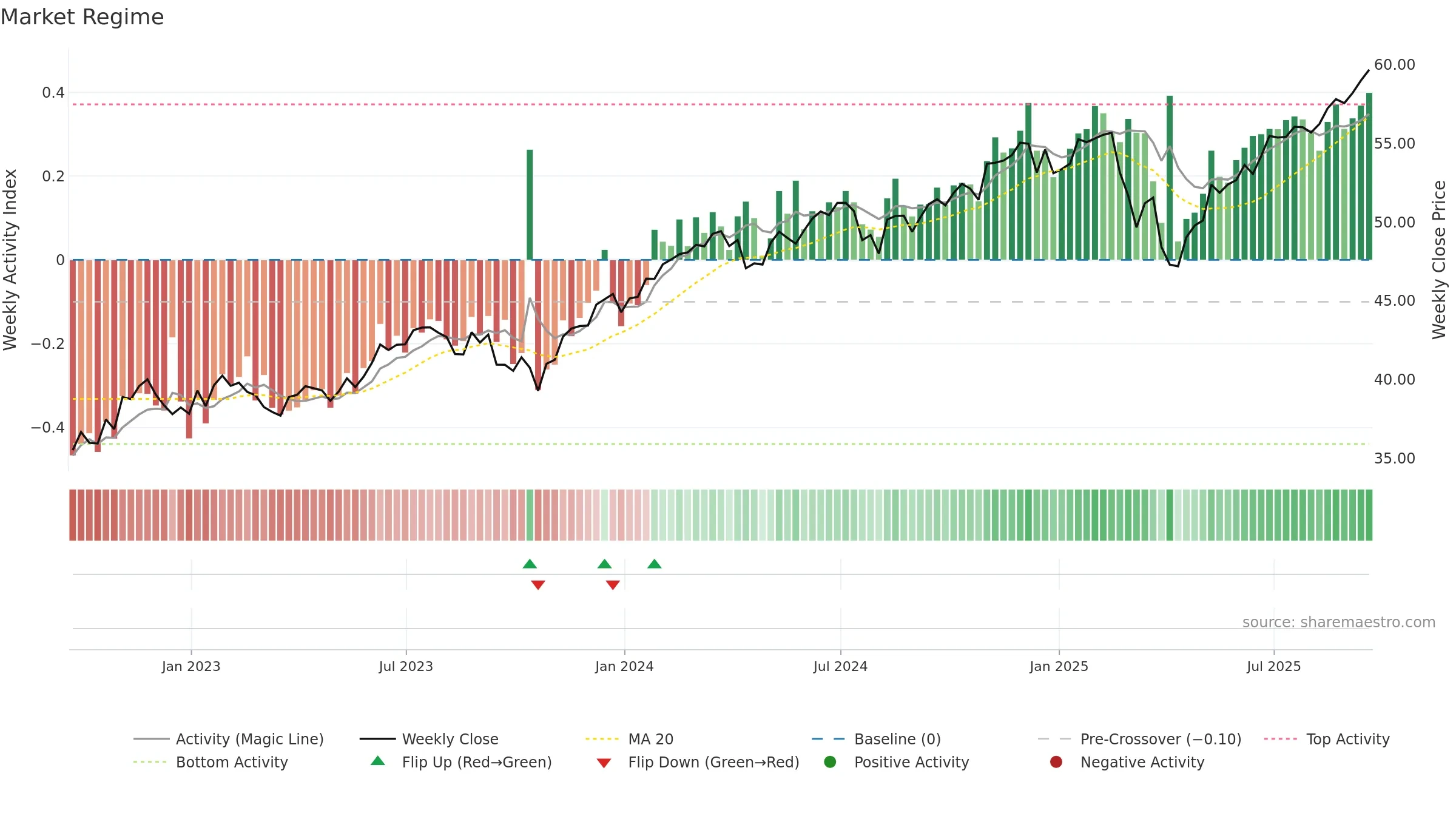
Task: Click the Weekly Close Price axis title
Action: 1439,260
